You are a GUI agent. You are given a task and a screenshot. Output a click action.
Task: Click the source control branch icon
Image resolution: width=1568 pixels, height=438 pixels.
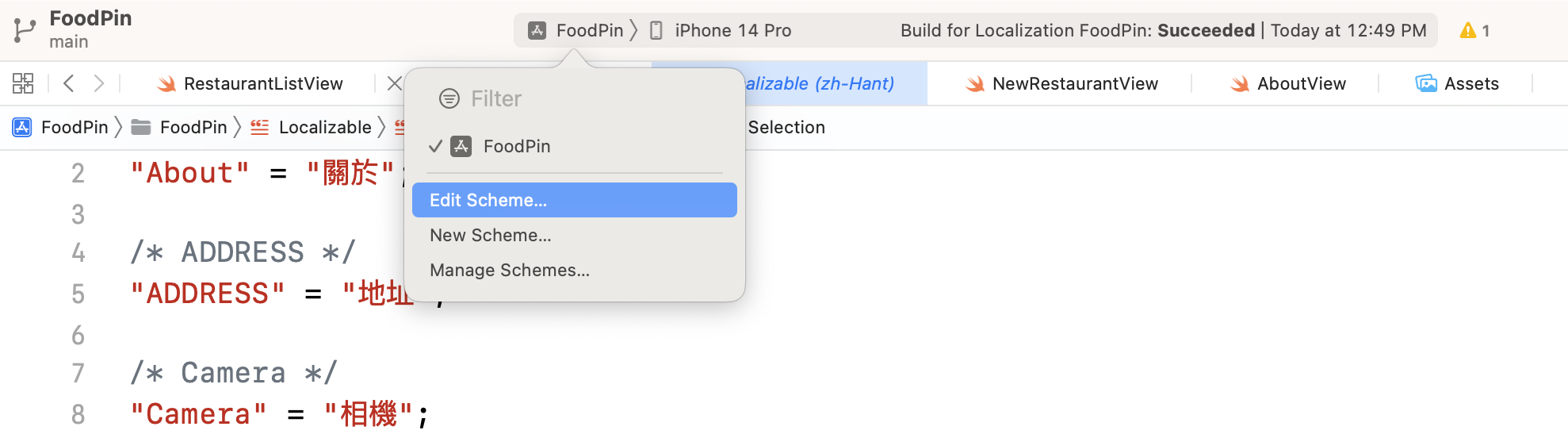coord(25,30)
